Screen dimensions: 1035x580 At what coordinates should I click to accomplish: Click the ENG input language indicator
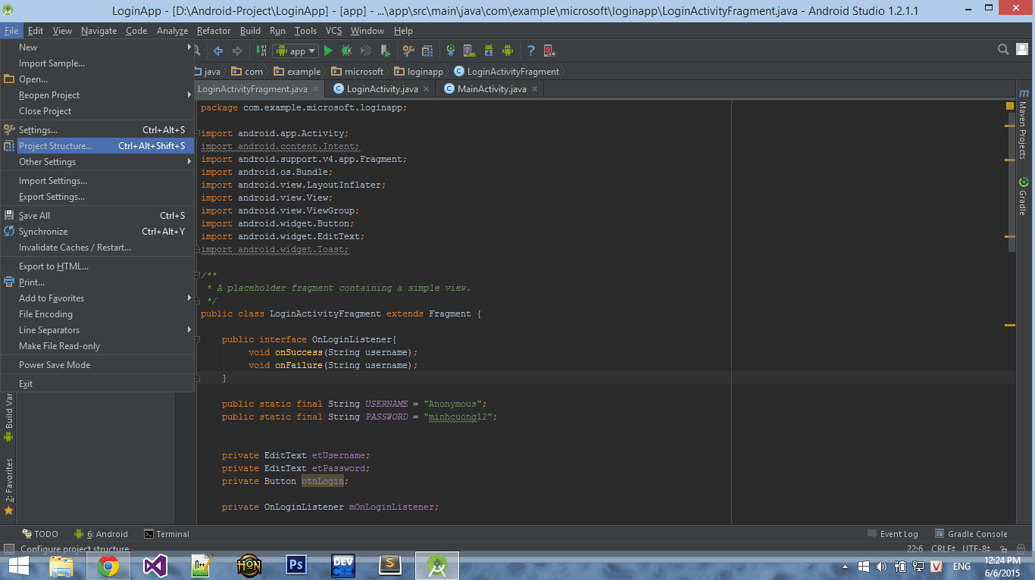pos(962,566)
